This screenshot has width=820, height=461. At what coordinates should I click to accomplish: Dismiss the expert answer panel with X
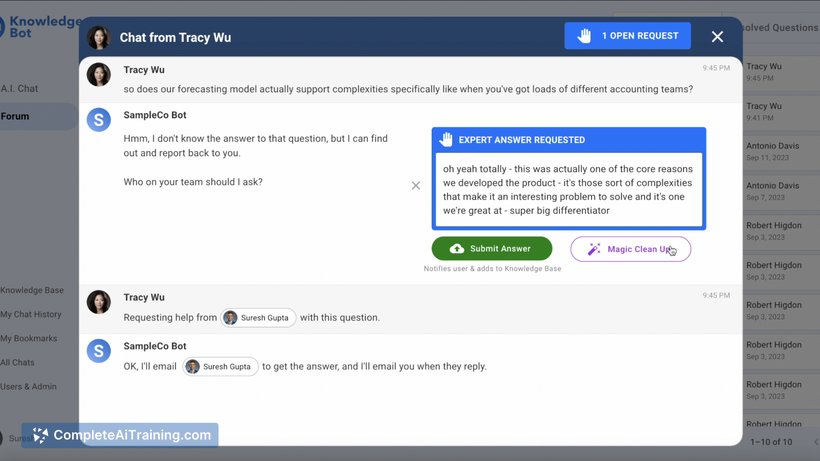click(416, 186)
